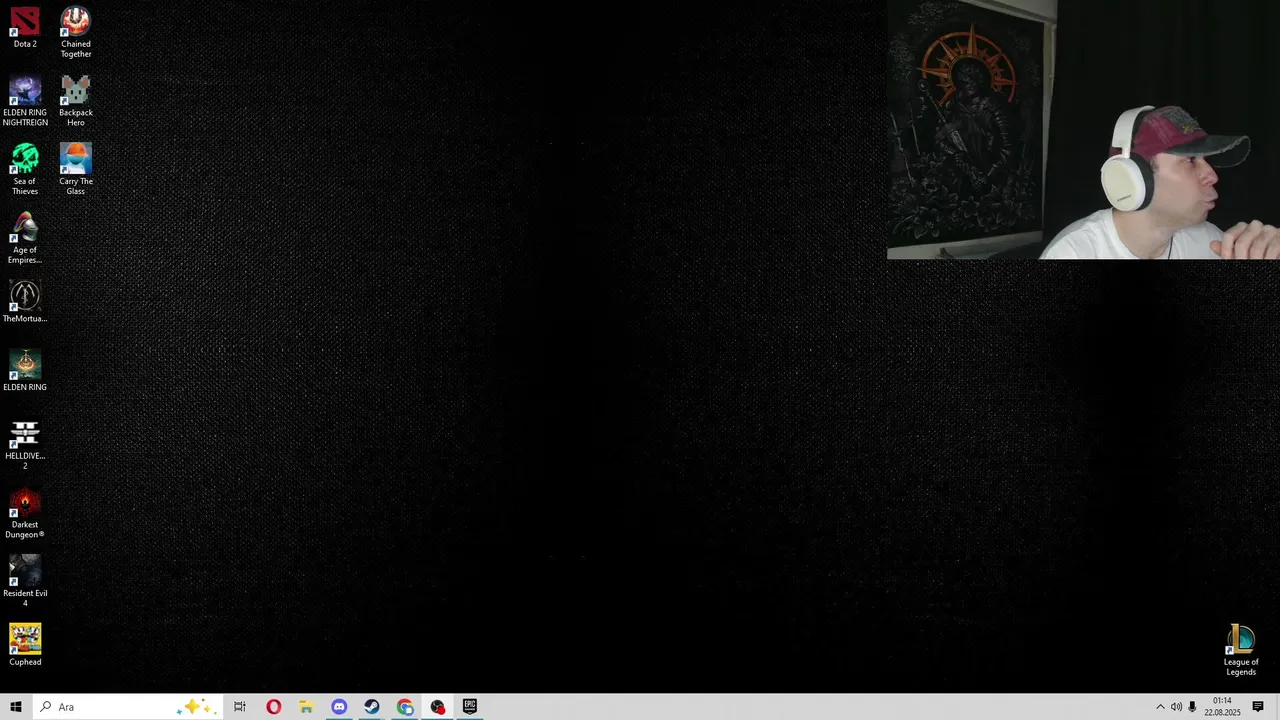Open Discord from the taskbar
1280x720 pixels.
(x=339, y=707)
